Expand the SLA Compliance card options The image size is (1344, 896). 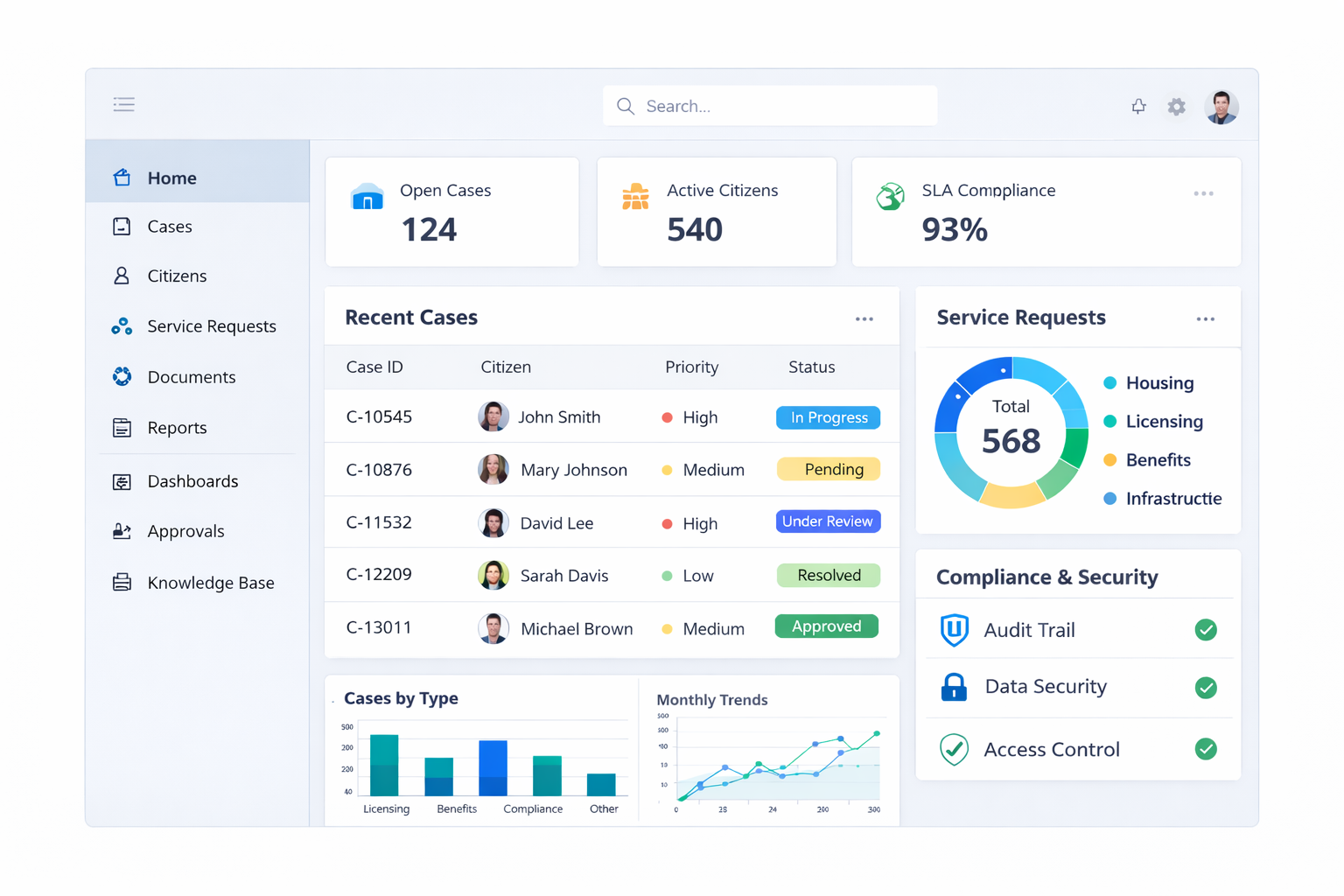click(1204, 192)
